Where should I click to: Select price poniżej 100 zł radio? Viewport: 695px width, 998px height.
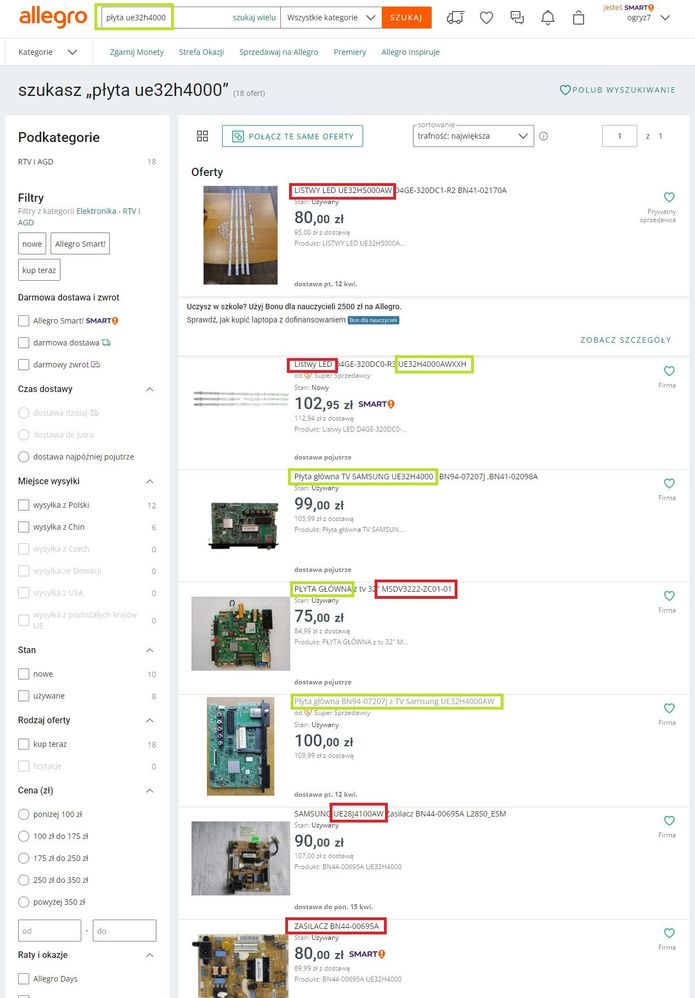click(24, 814)
